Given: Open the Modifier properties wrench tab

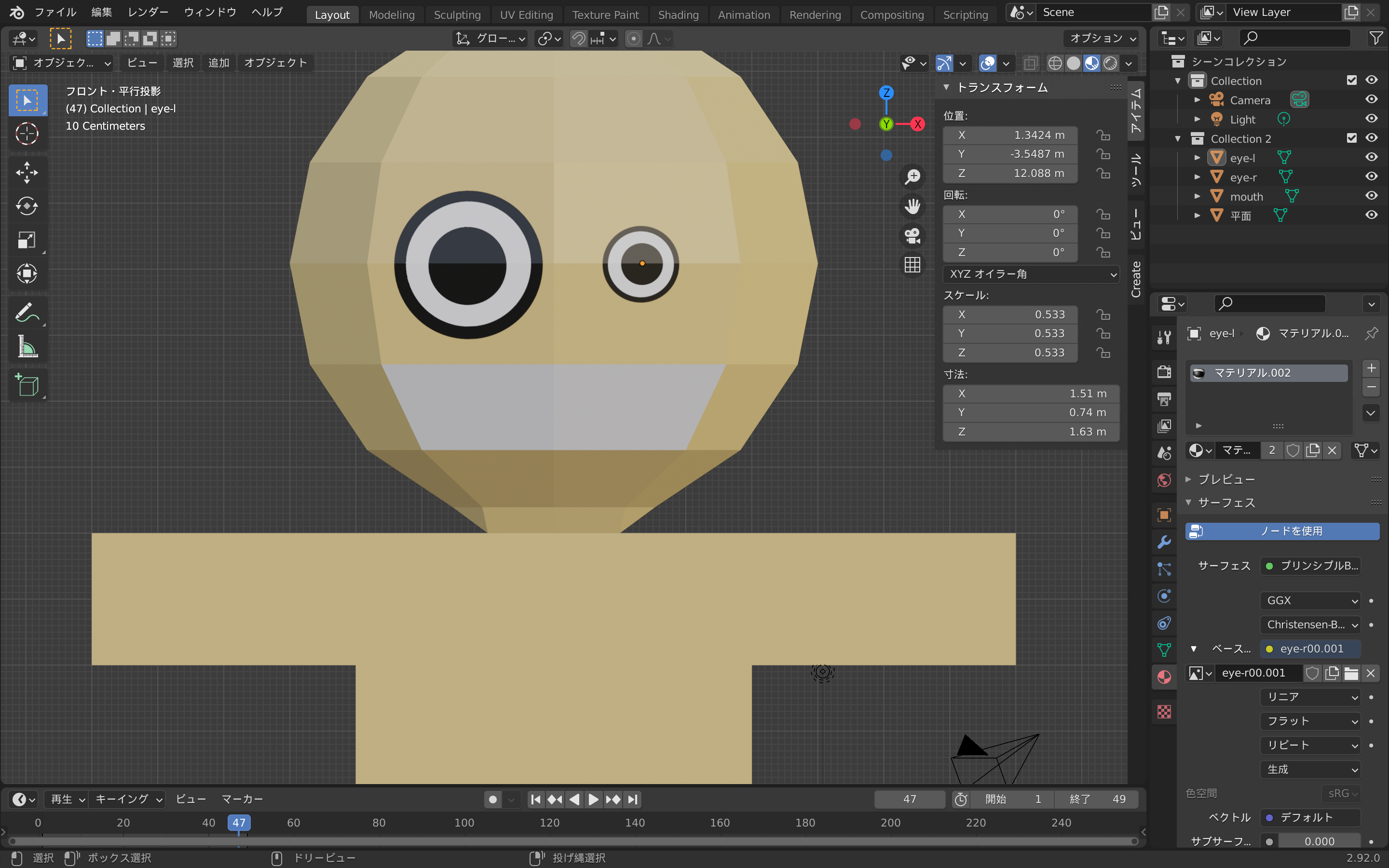Looking at the screenshot, I should tap(1164, 542).
